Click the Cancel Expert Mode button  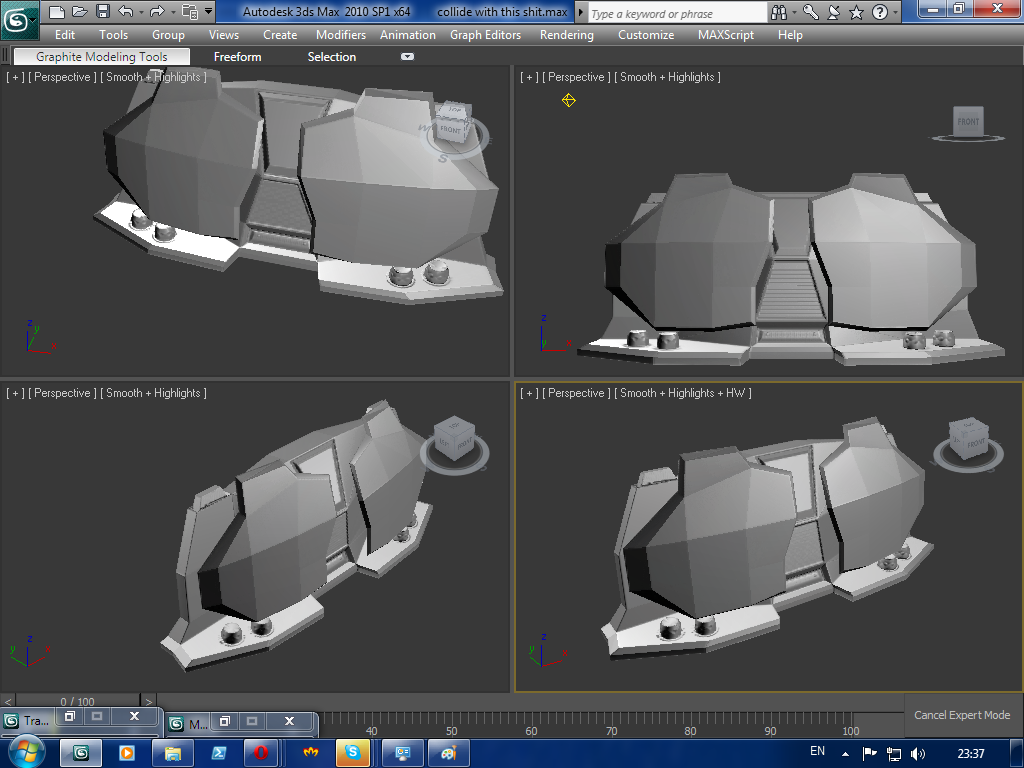pos(962,715)
